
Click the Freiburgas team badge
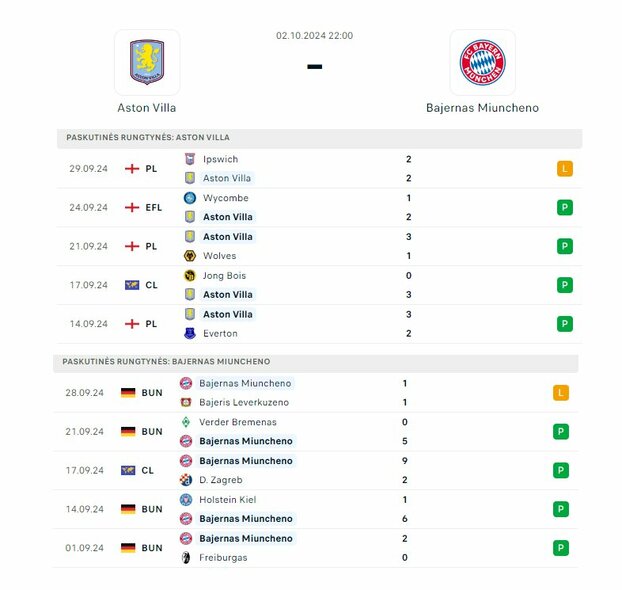[x=186, y=557]
